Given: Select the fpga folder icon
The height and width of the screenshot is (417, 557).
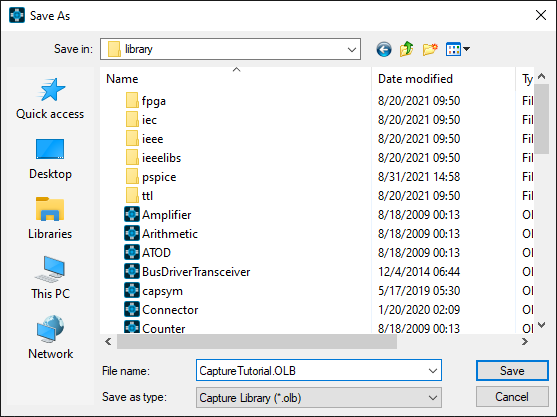Looking at the screenshot, I should tap(132, 101).
